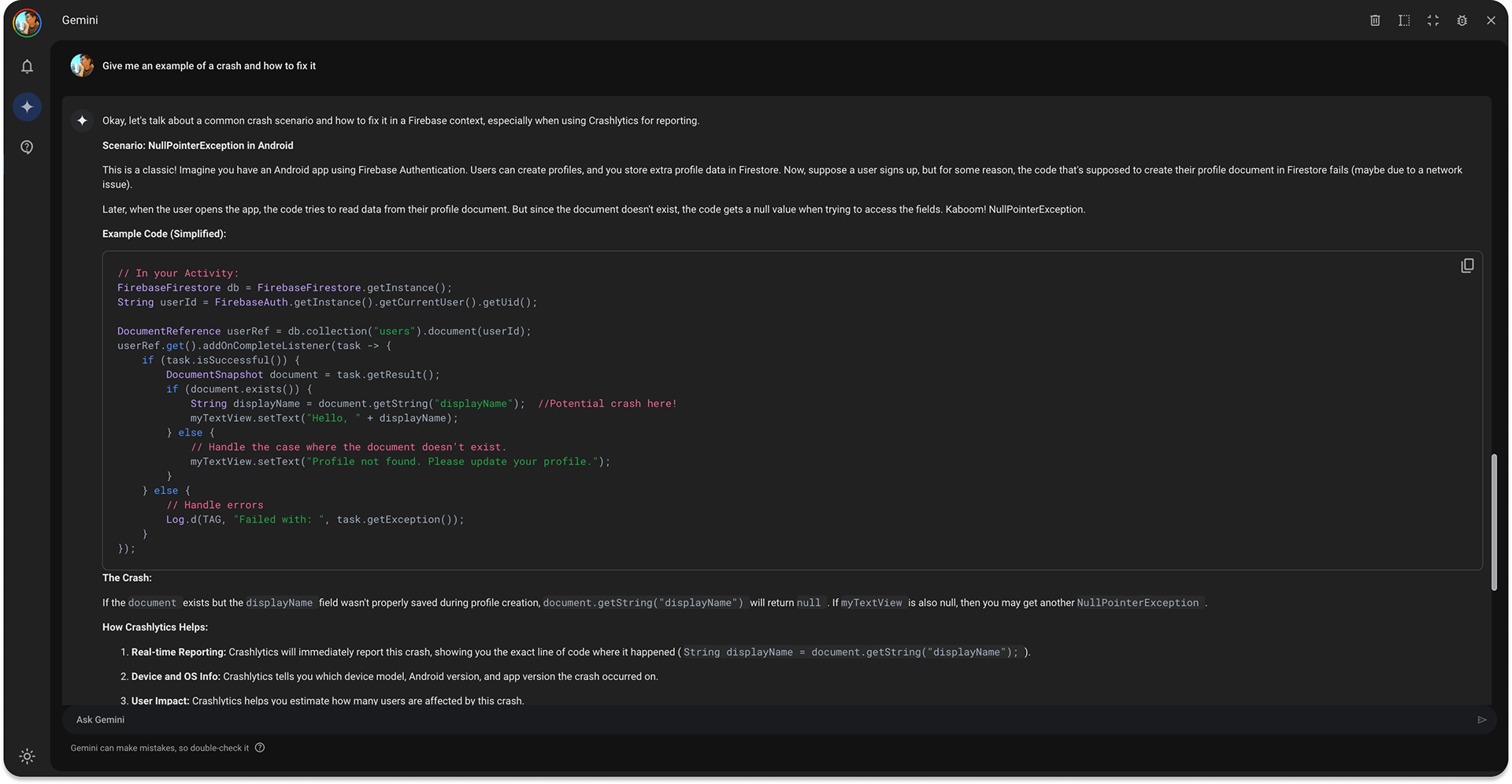The image size is (1512, 784).
Task: Click the Gemini response sparkle avatar
Action: [82, 120]
